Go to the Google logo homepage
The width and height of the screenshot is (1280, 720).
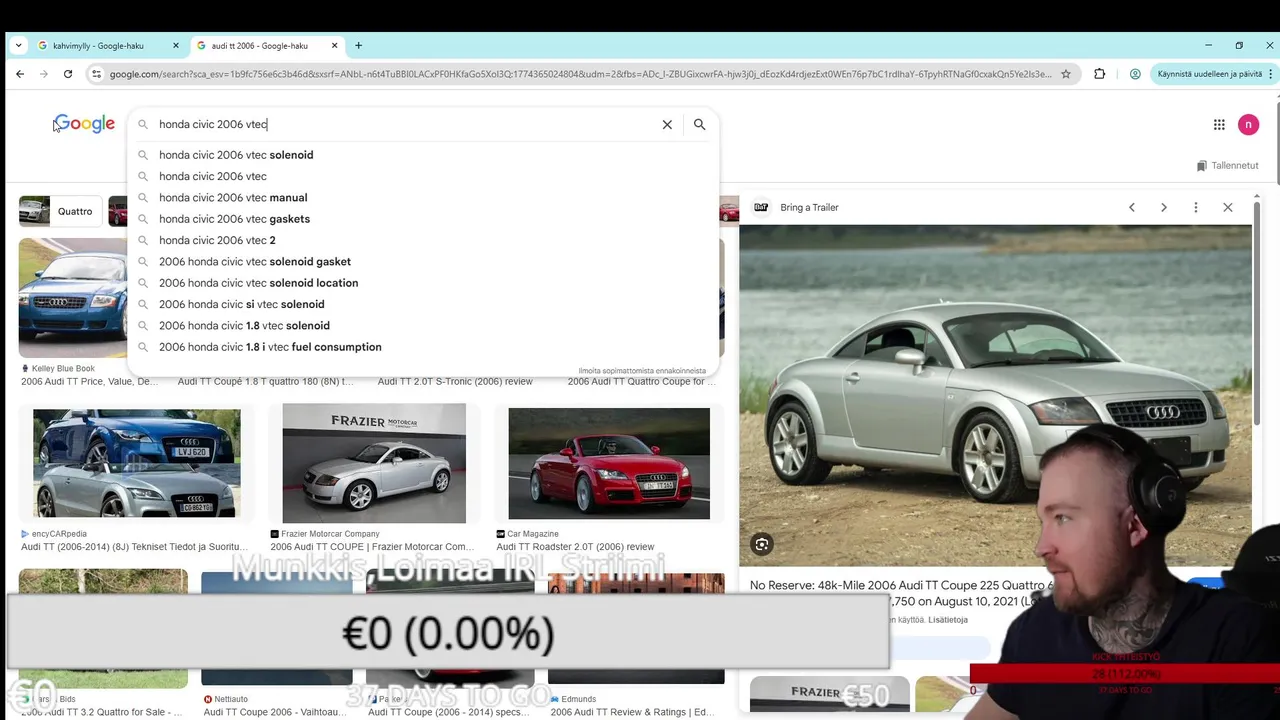pyautogui.click(x=85, y=124)
